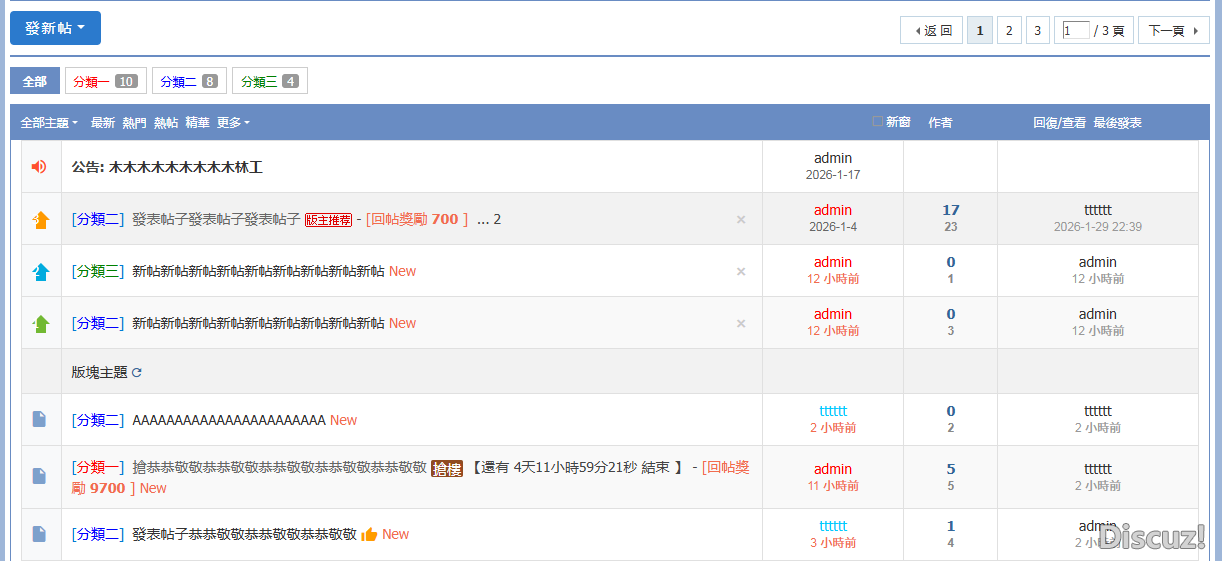1222x561 pixels.
Task: Click the green sticky arrow icon
Action: point(41,324)
